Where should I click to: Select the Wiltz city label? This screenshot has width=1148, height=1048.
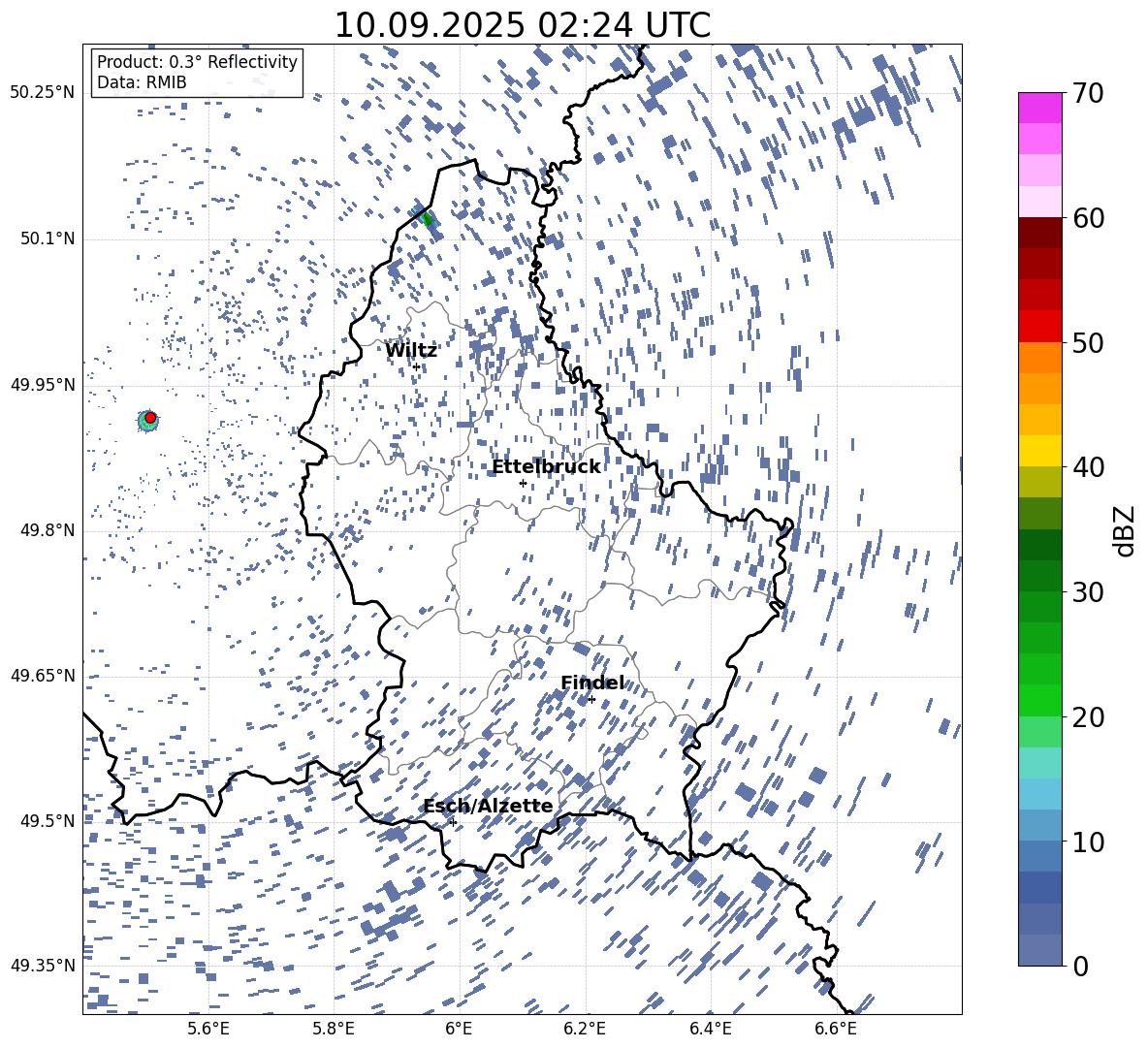point(411,351)
